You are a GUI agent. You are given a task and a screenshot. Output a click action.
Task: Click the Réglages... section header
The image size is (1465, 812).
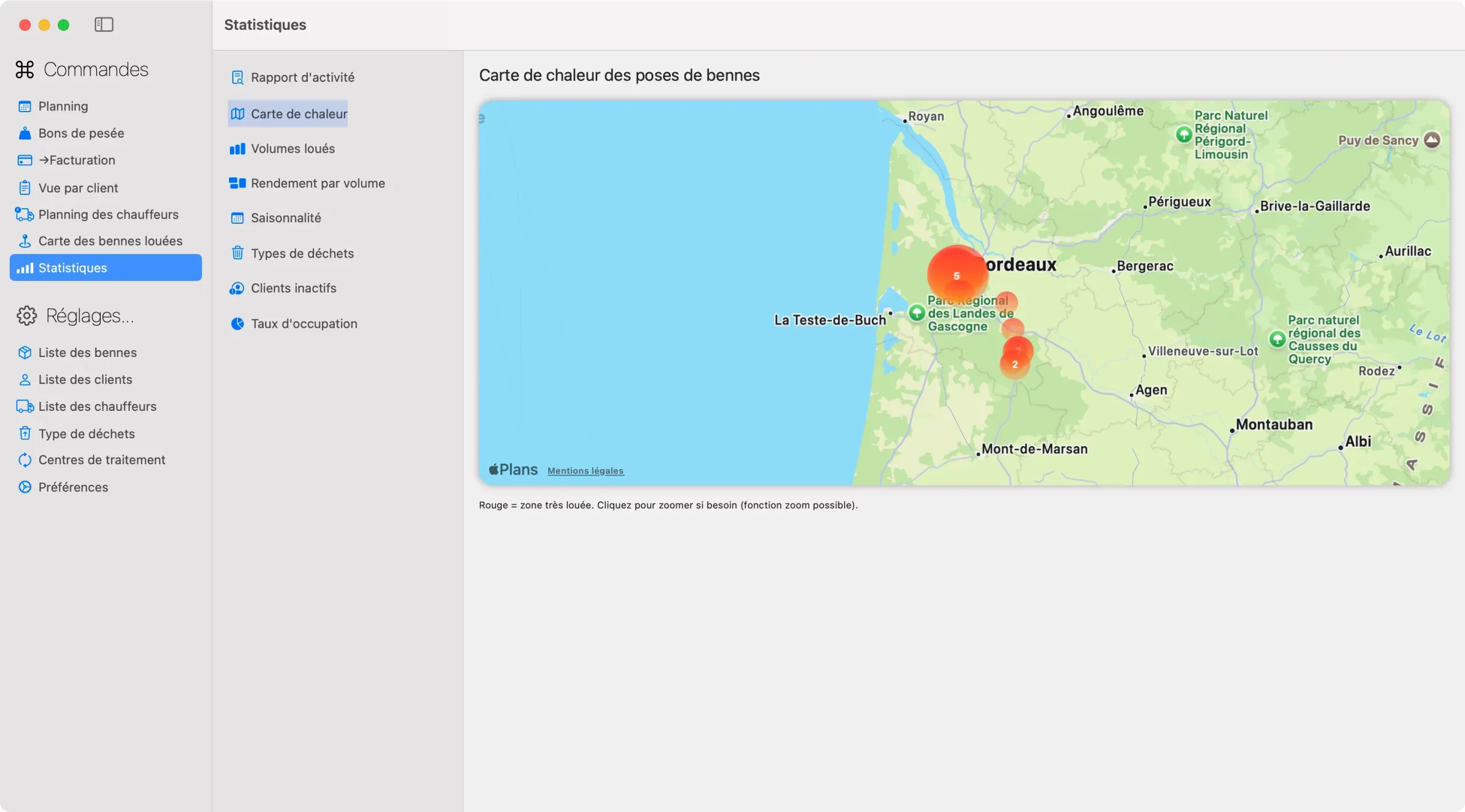75,316
